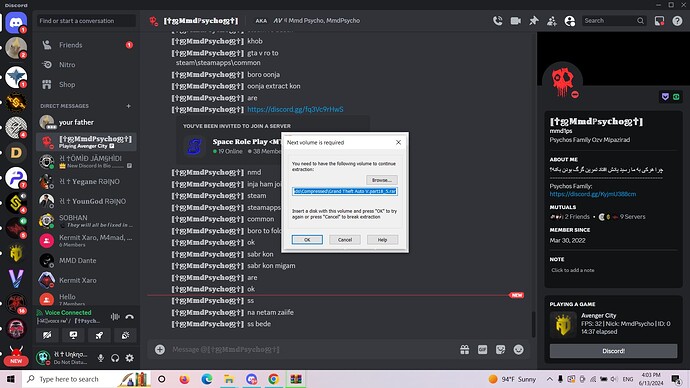
Task: Click the Psychos Family discord link
Action: click(592, 194)
